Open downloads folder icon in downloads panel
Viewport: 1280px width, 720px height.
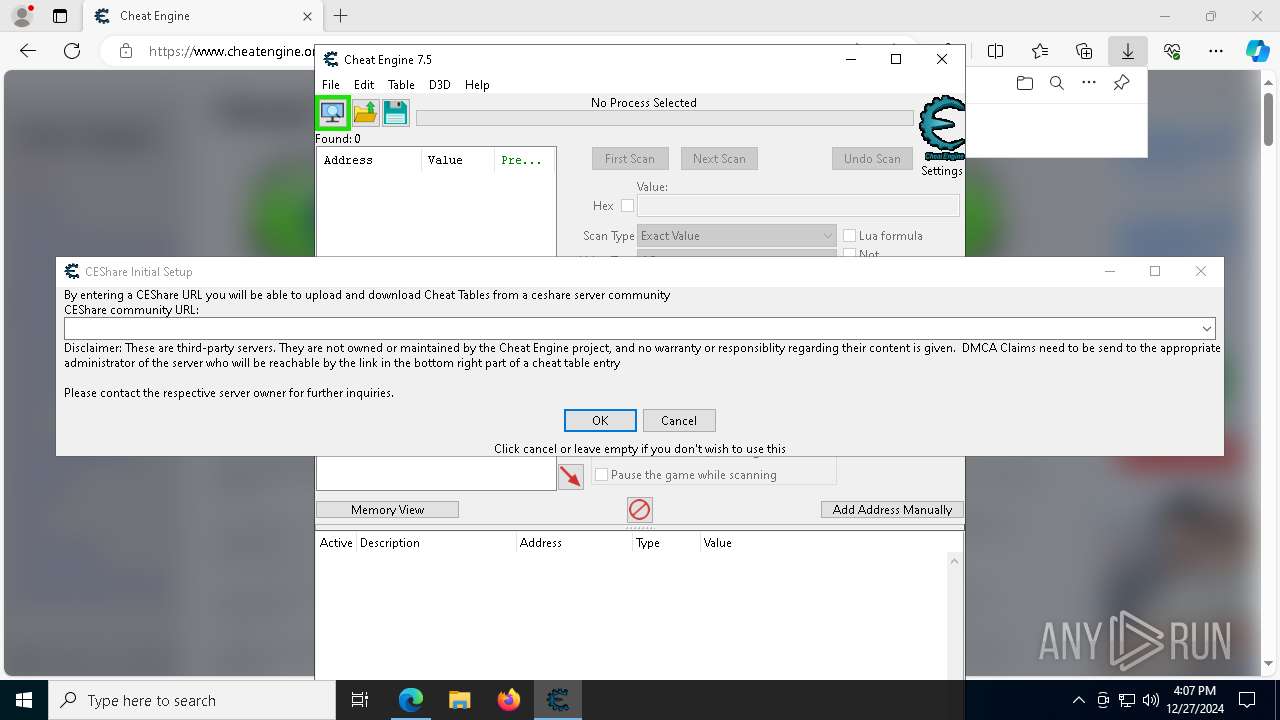click(1025, 83)
